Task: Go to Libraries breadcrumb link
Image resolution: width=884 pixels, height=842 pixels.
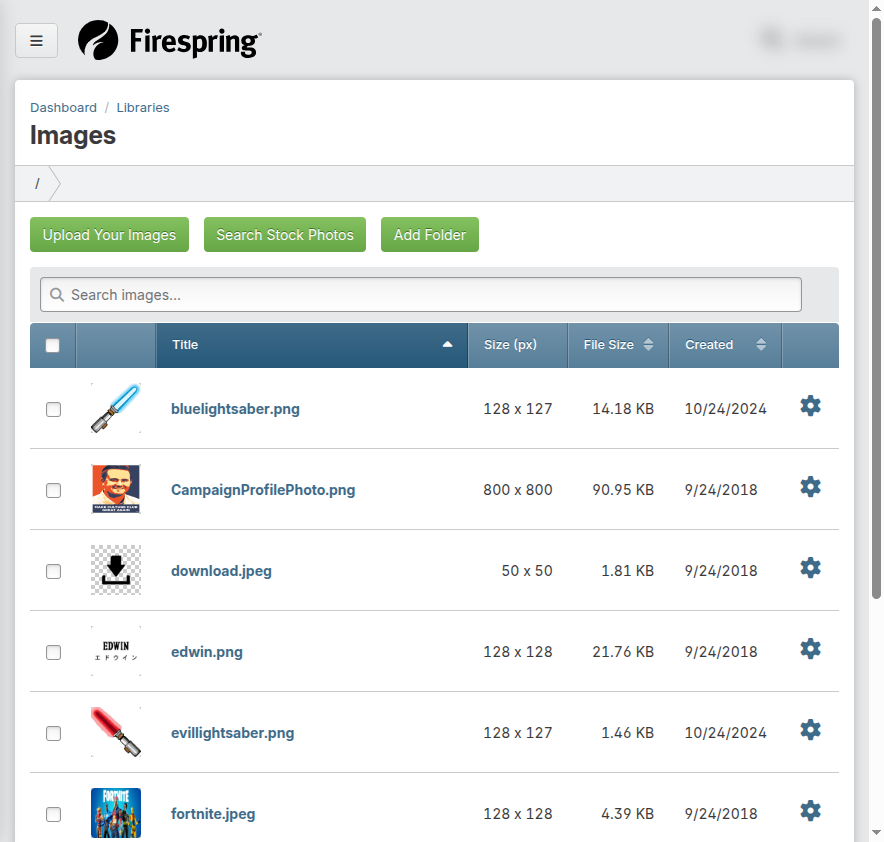Action: [143, 108]
